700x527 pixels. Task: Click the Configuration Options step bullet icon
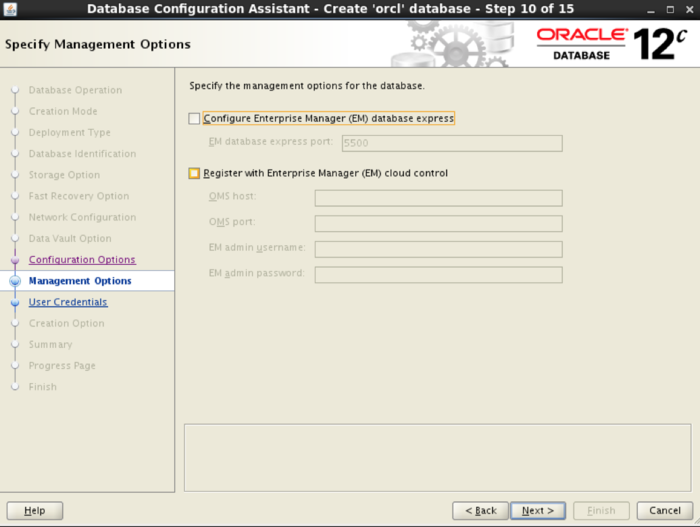pyautogui.click(x=15, y=260)
